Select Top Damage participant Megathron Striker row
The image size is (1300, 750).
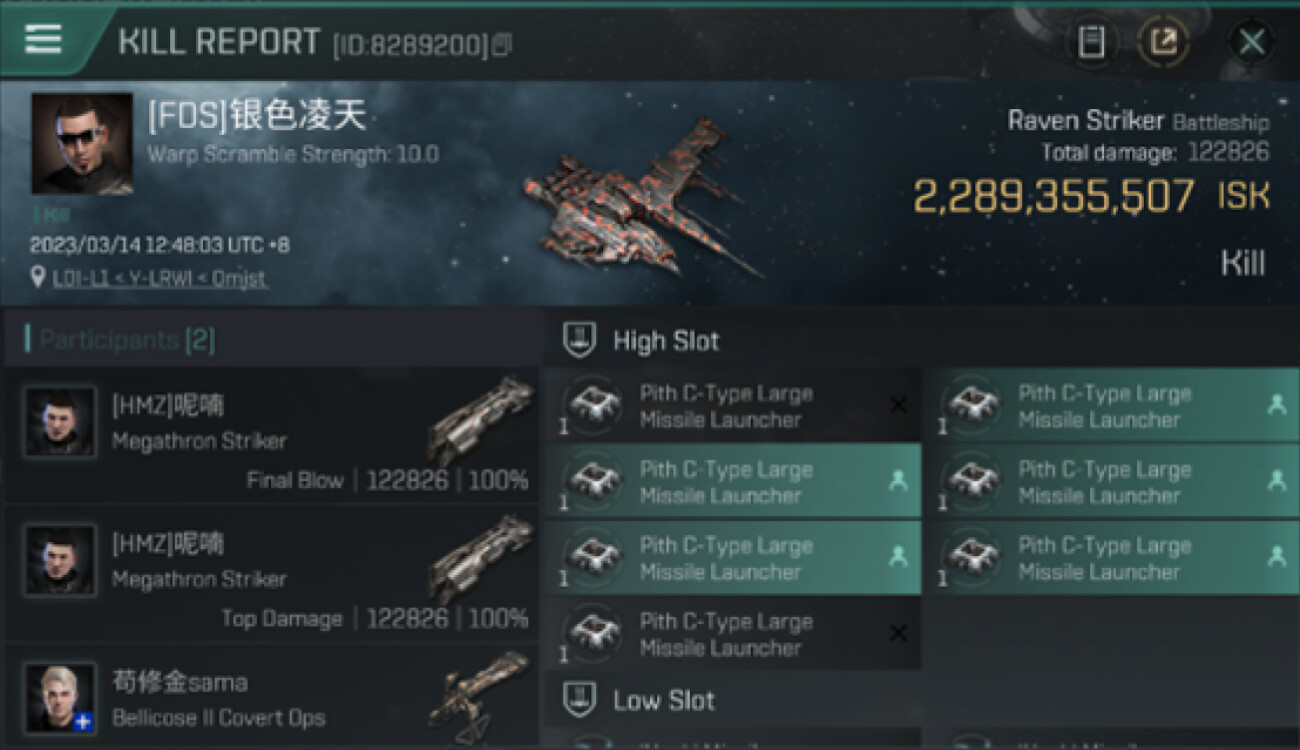click(x=272, y=574)
